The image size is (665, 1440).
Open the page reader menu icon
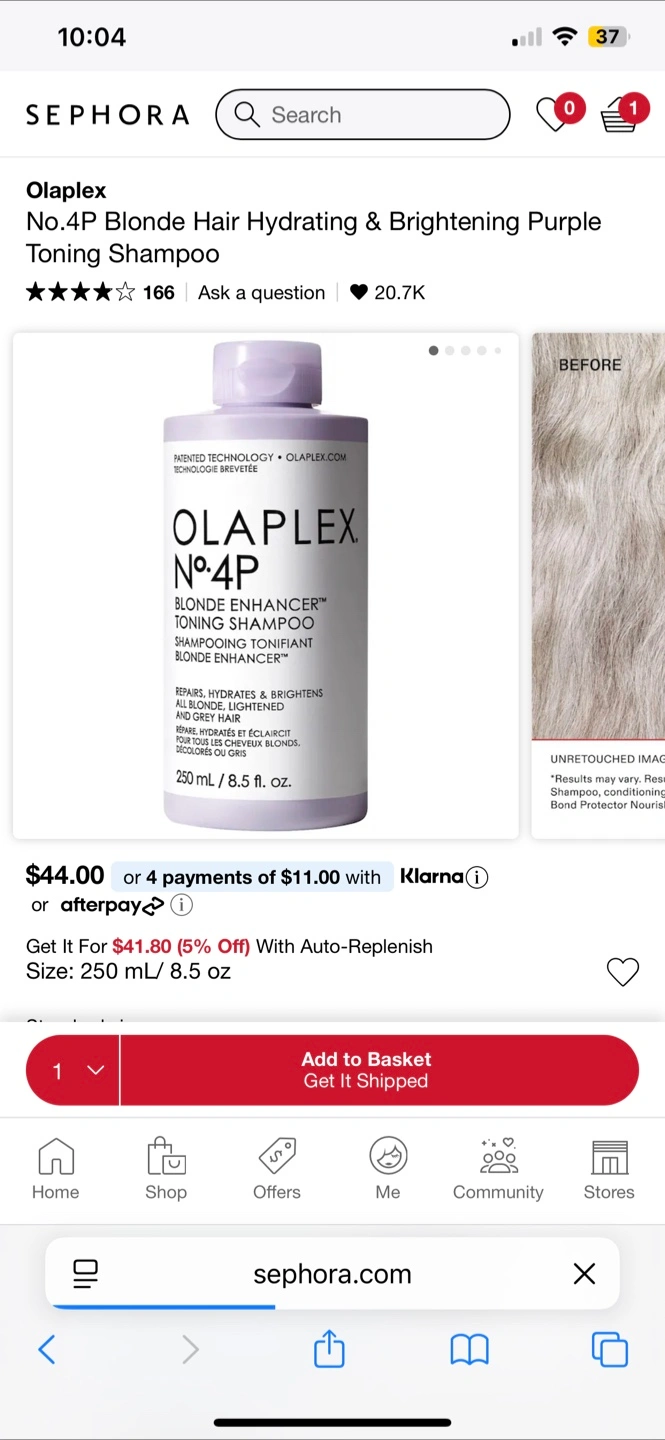[86, 1274]
